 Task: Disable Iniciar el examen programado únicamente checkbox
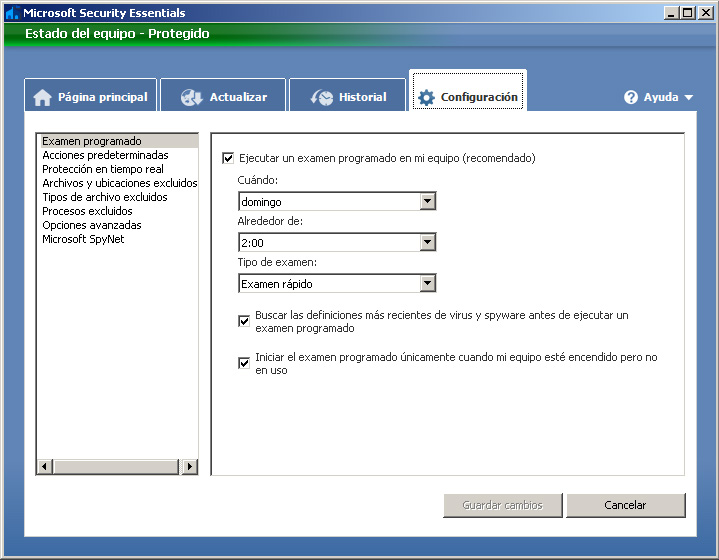pyautogui.click(x=244, y=363)
